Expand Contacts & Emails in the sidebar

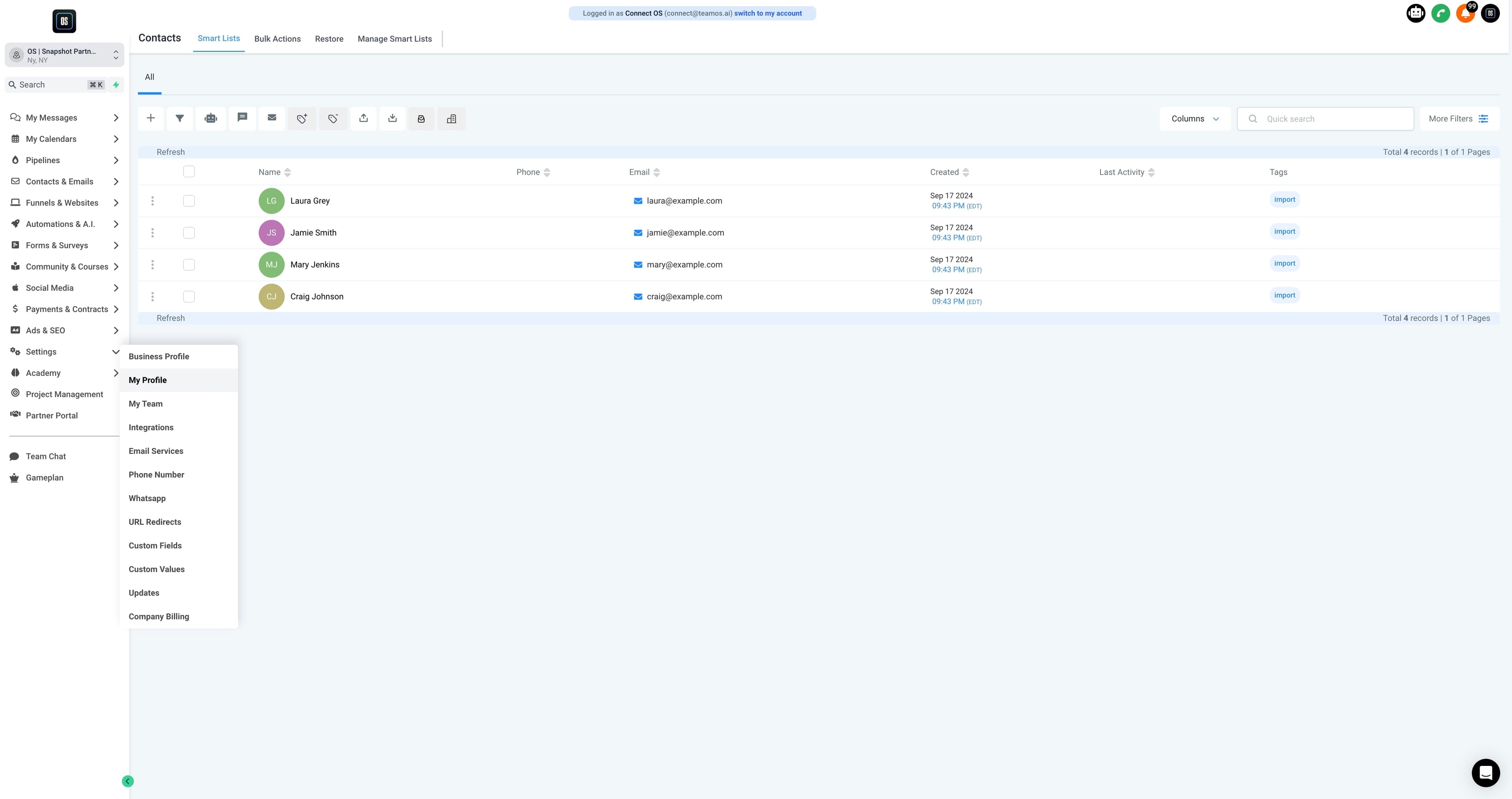[65, 182]
